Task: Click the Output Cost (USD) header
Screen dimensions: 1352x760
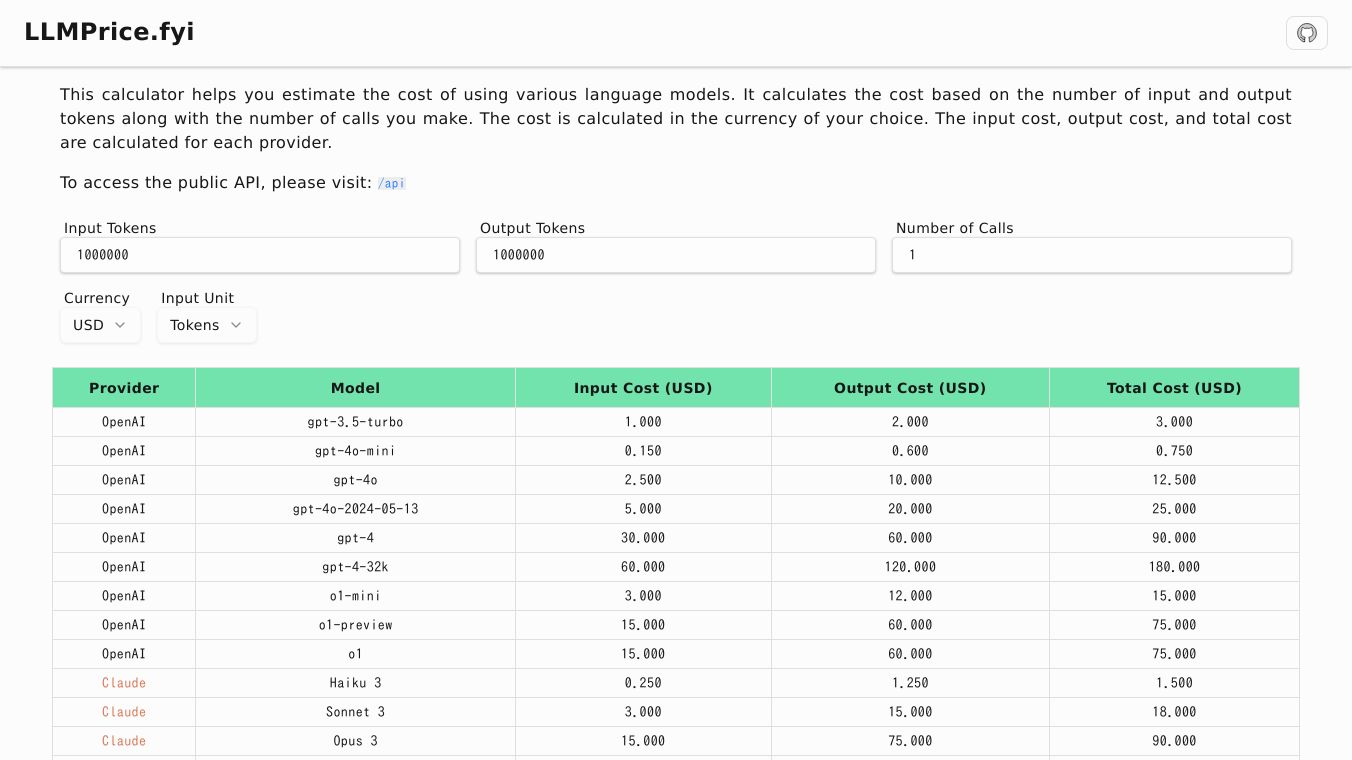Action: click(910, 388)
